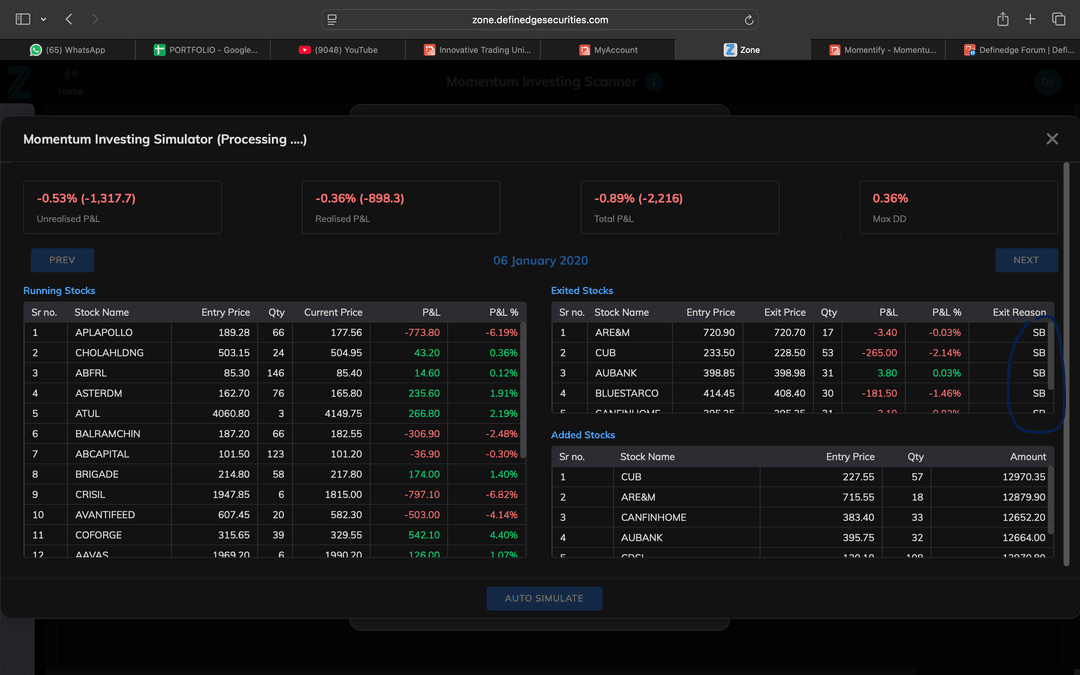This screenshot has width=1080, height=675.
Task: Click CANFINHOME in Added Stocks
Action: point(653,517)
